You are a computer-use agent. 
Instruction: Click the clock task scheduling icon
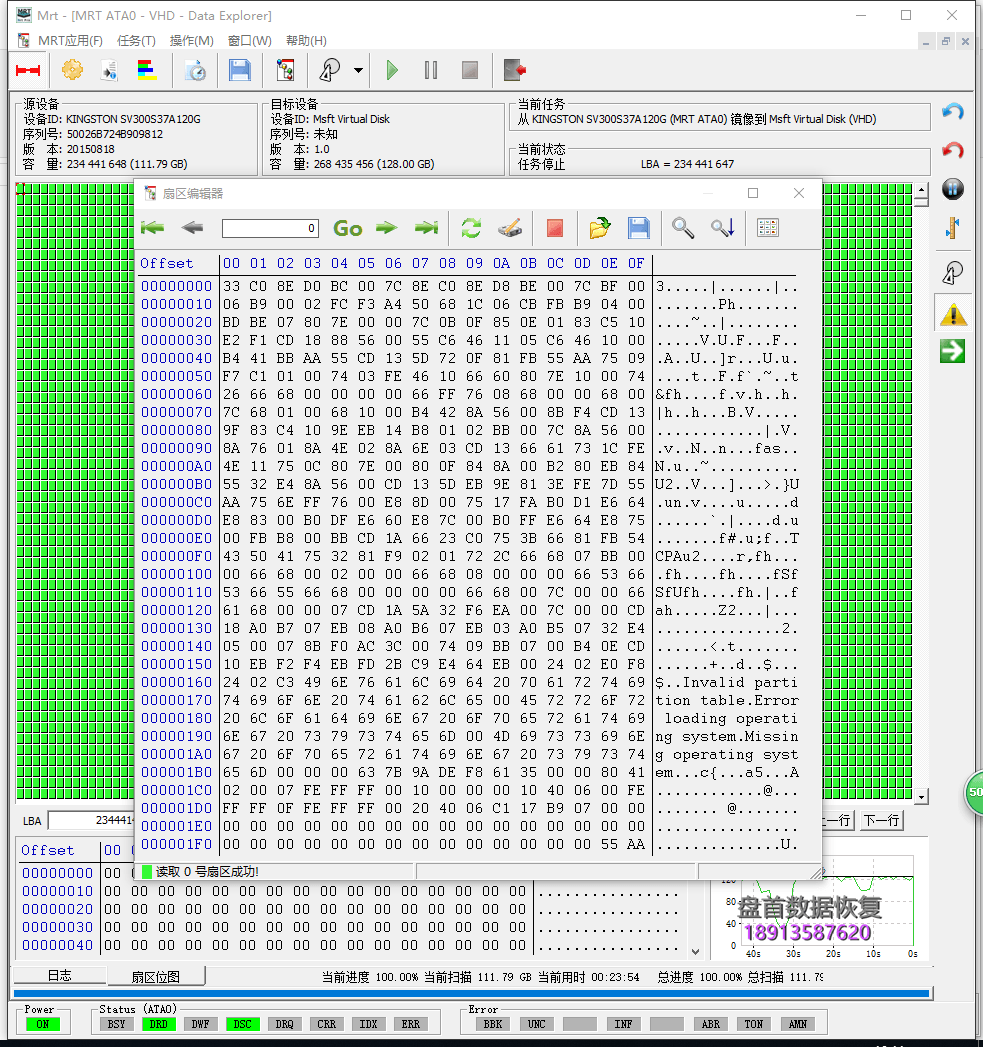(x=195, y=69)
